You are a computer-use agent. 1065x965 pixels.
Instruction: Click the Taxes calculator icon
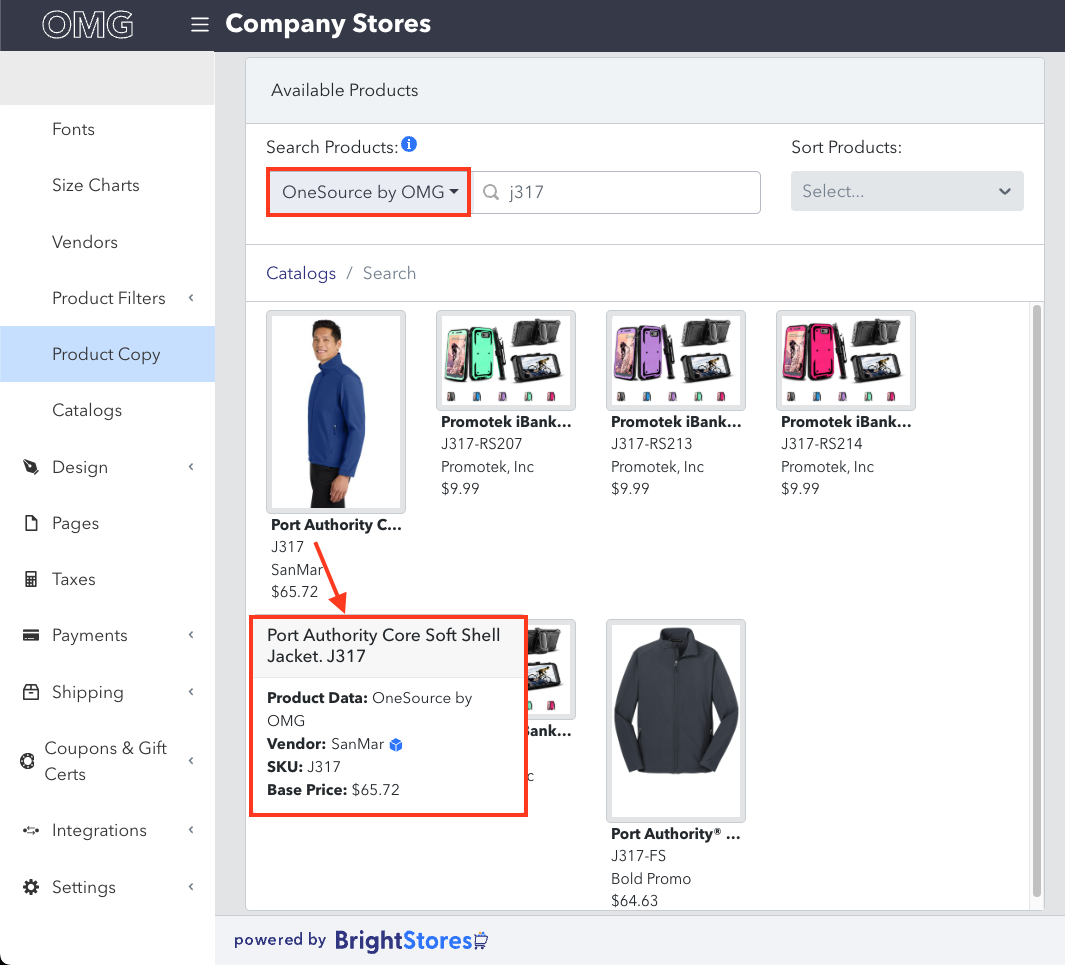point(31,579)
